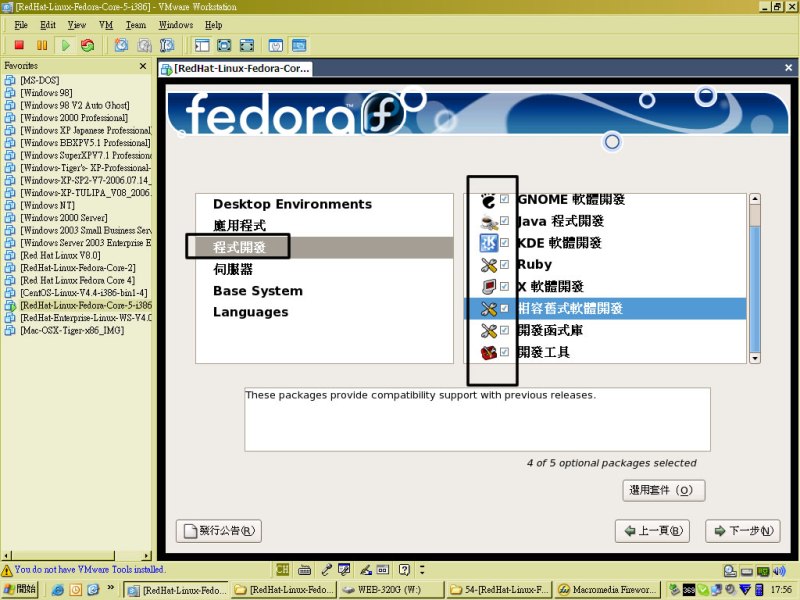Click the Macromedia Fireworks taskbar button
The image size is (800, 600).
pos(608,590)
